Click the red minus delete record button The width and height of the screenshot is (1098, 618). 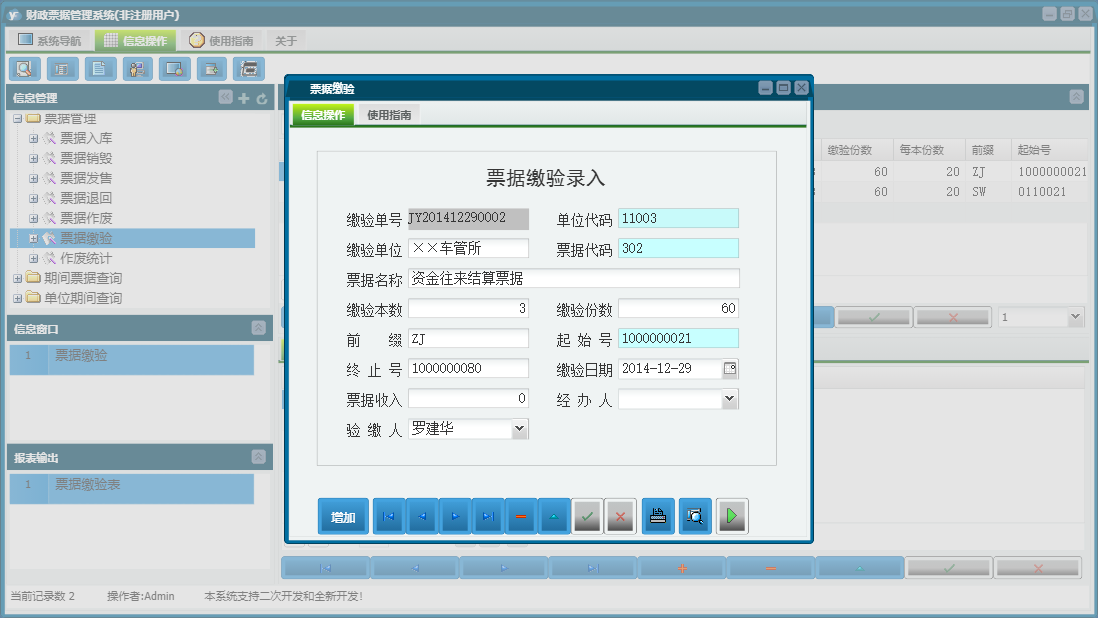[x=521, y=517]
